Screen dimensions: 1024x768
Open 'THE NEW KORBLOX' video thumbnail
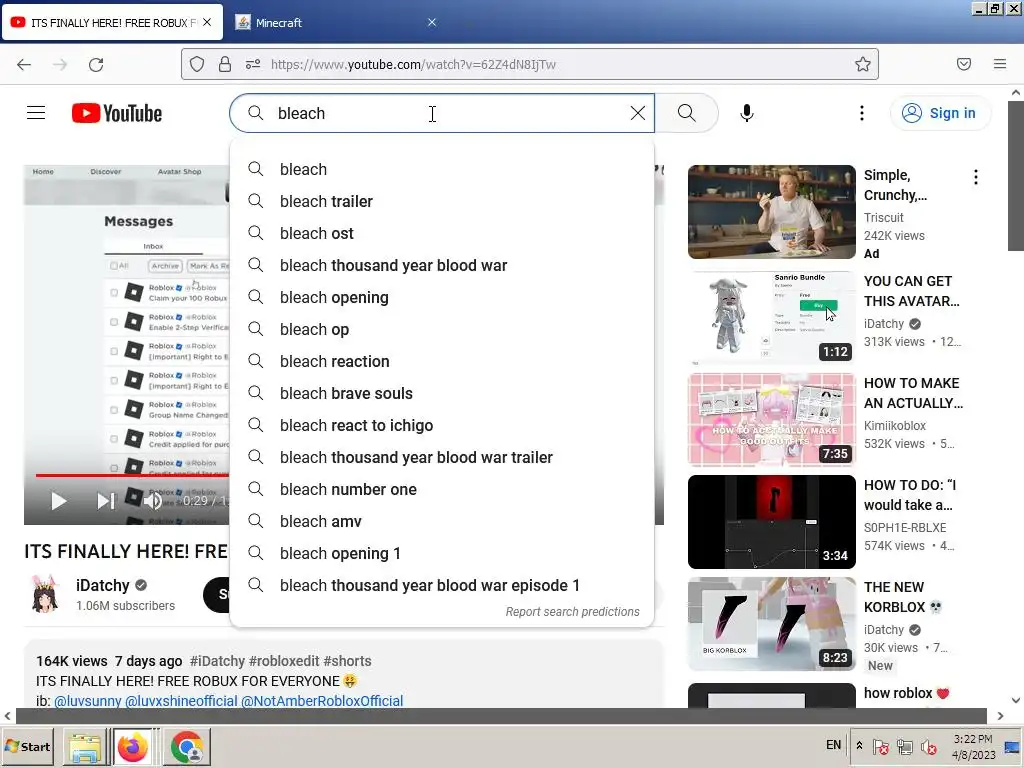point(771,624)
